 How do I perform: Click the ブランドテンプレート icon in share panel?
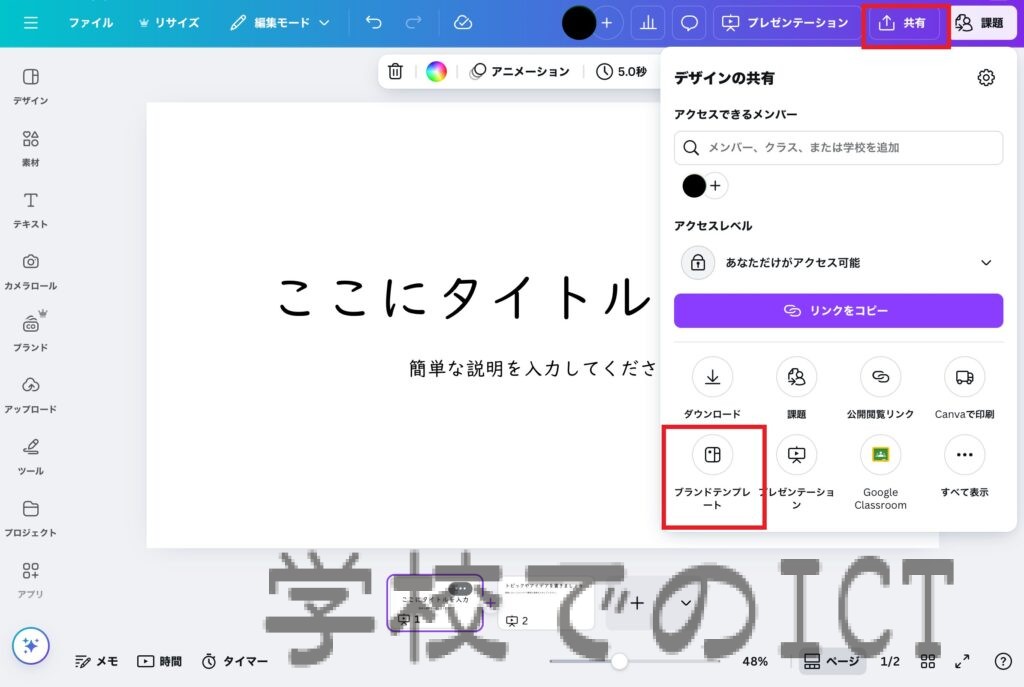click(712, 455)
